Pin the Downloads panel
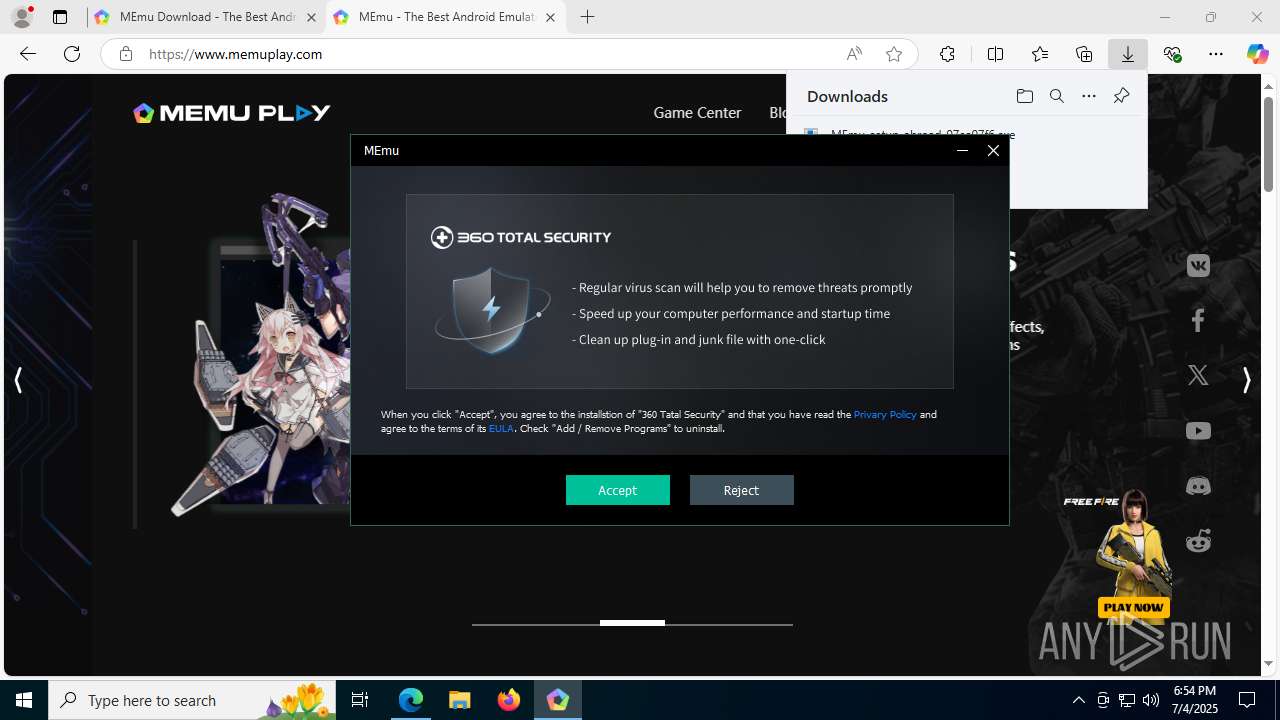The image size is (1280, 720). (x=1121, y=96)
